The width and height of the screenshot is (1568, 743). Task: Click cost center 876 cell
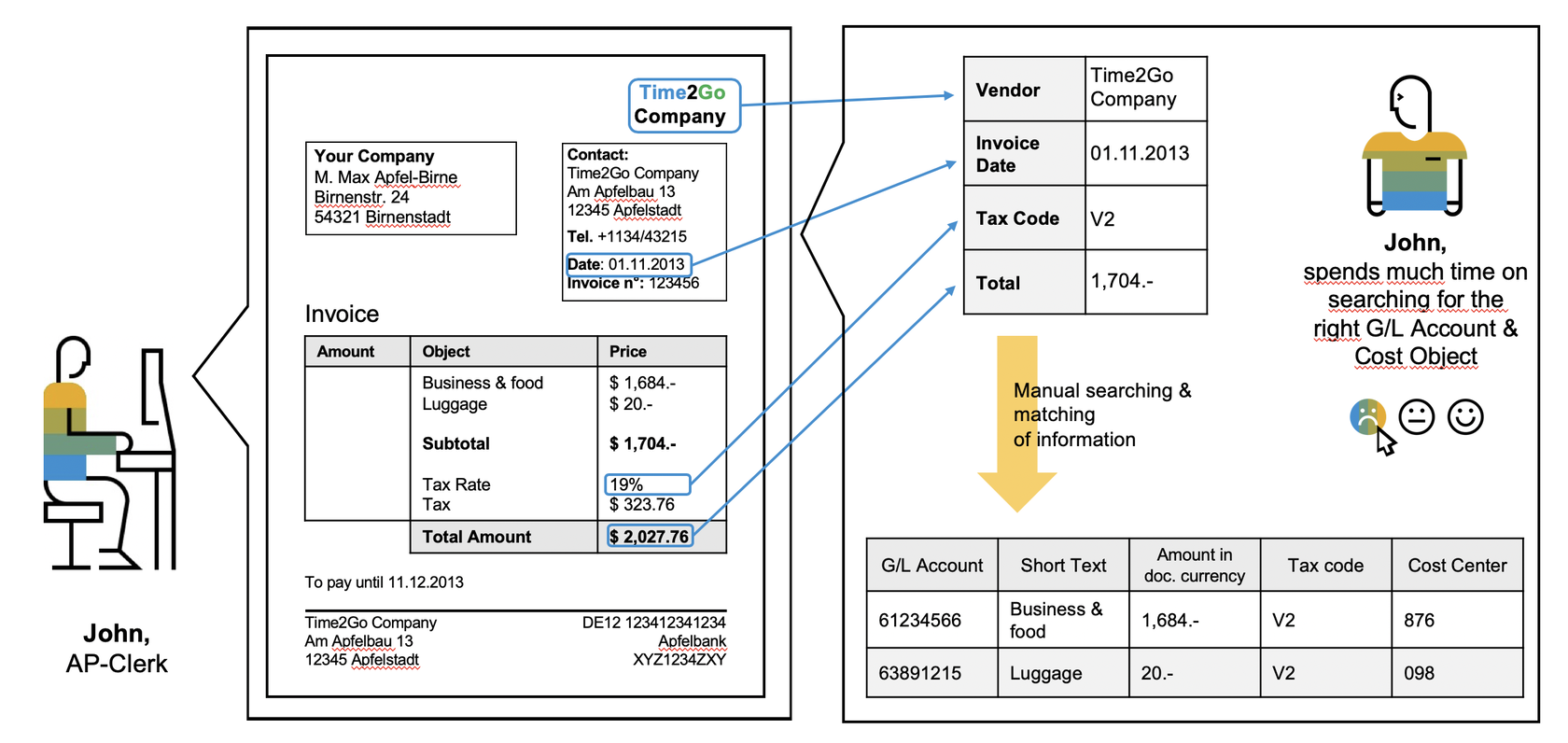pyautogui.click(x=1458, y=620)
